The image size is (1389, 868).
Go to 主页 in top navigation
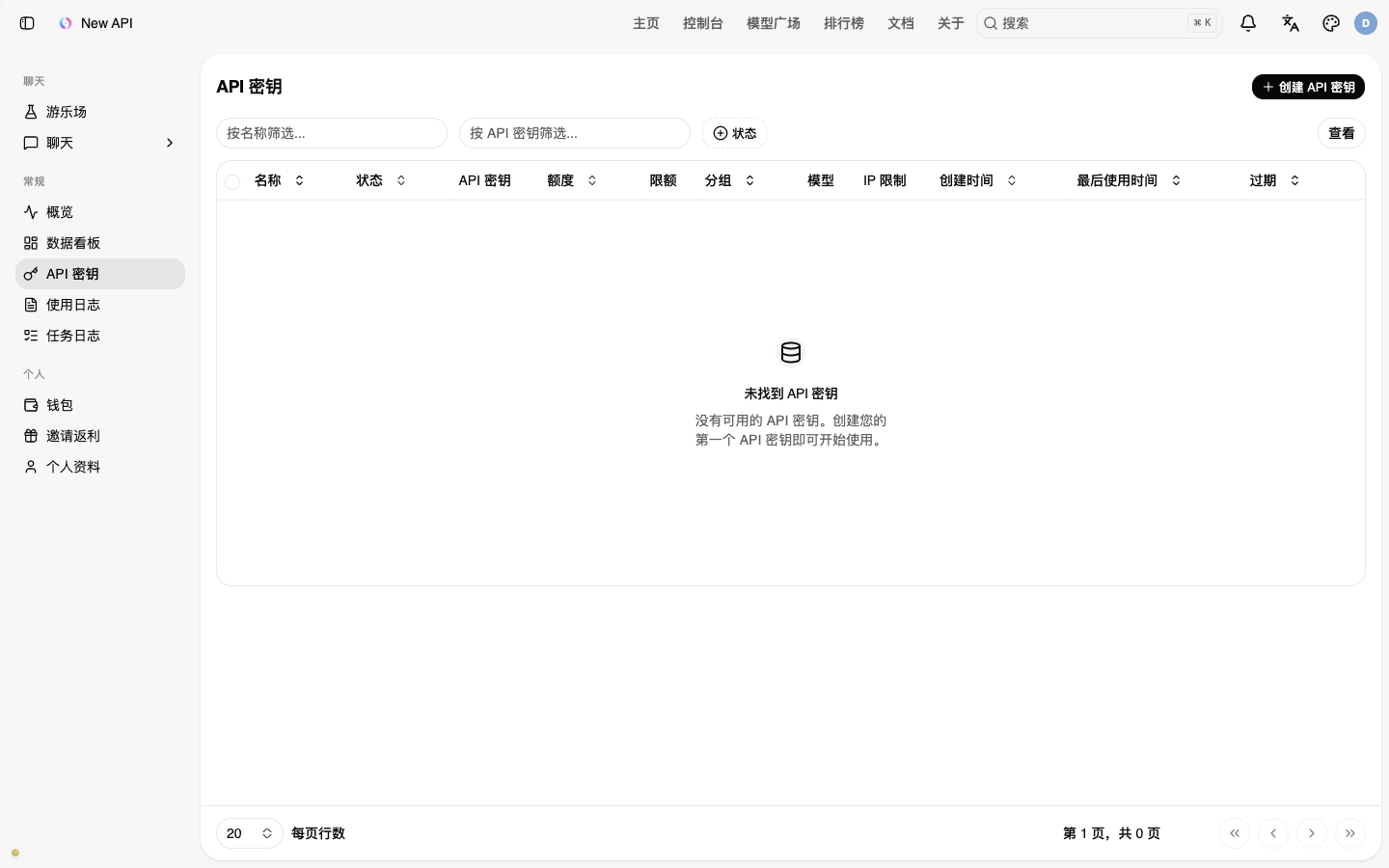tap(646, 23)
